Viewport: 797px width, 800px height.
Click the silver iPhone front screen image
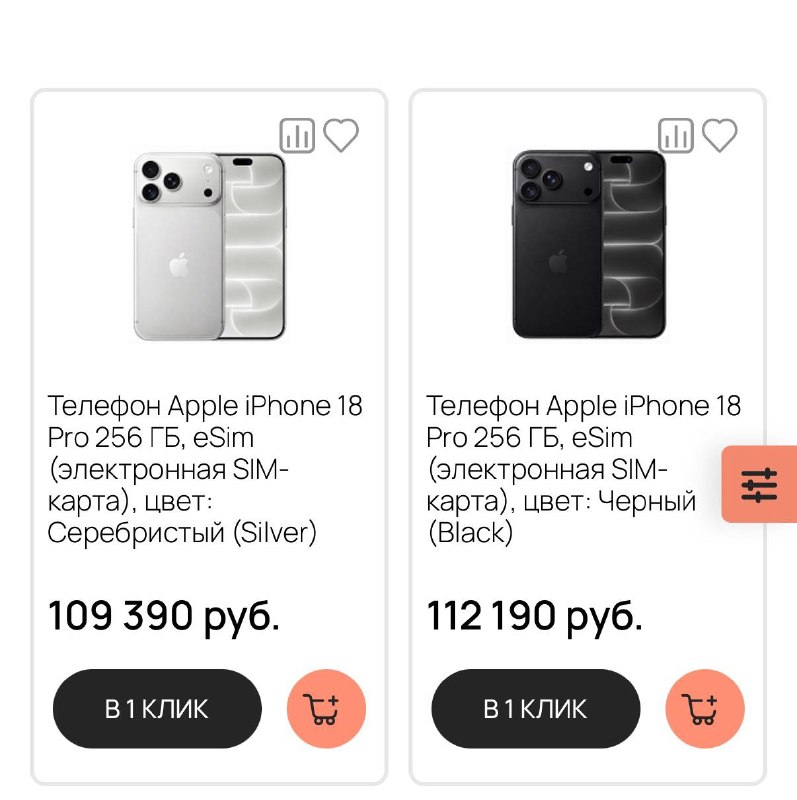(x=254, y=246)
